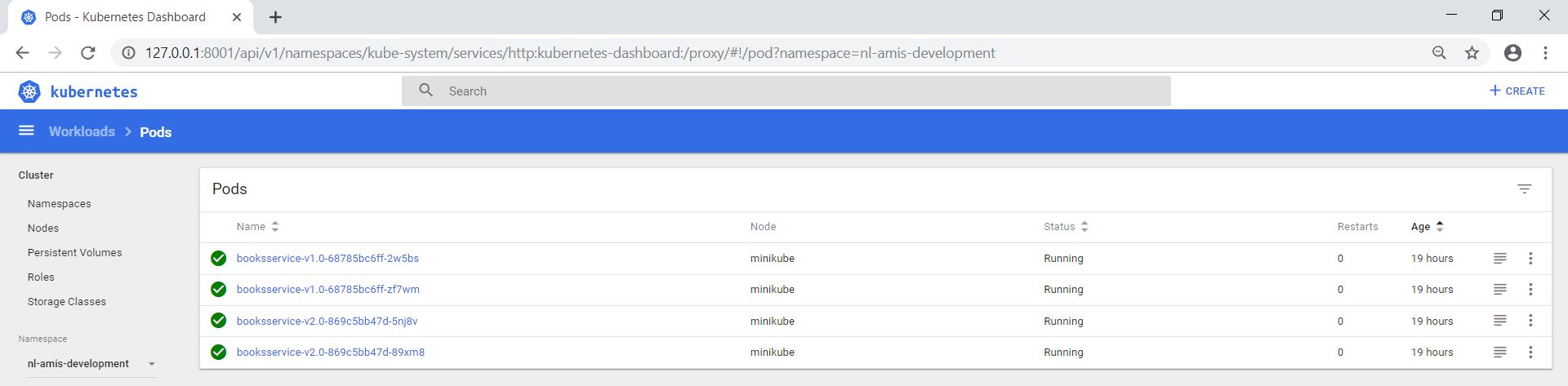Open Nodes in the Cluster sidebar
The height and width of the screenshot is (386, 1568).
43,228
